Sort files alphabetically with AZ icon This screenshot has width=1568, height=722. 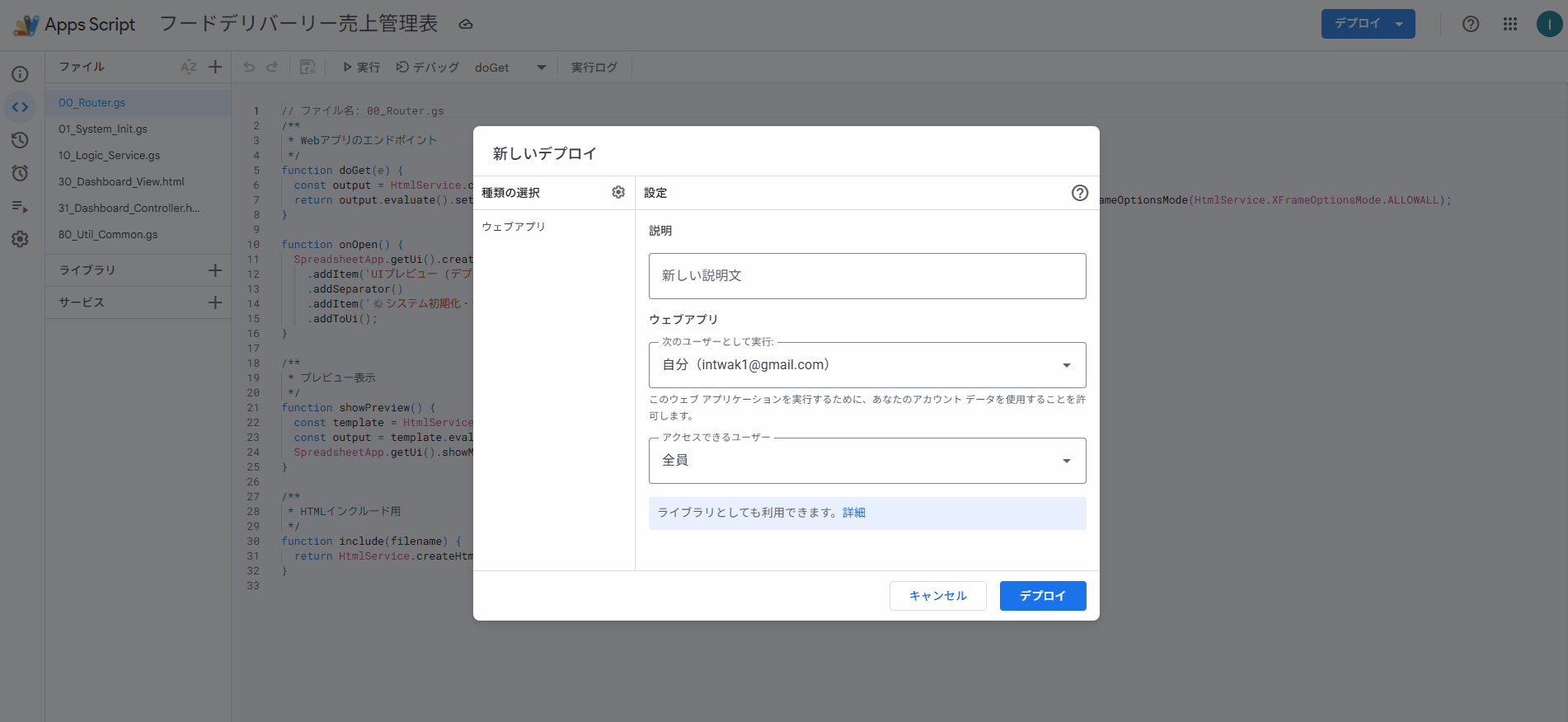point(189,67)
